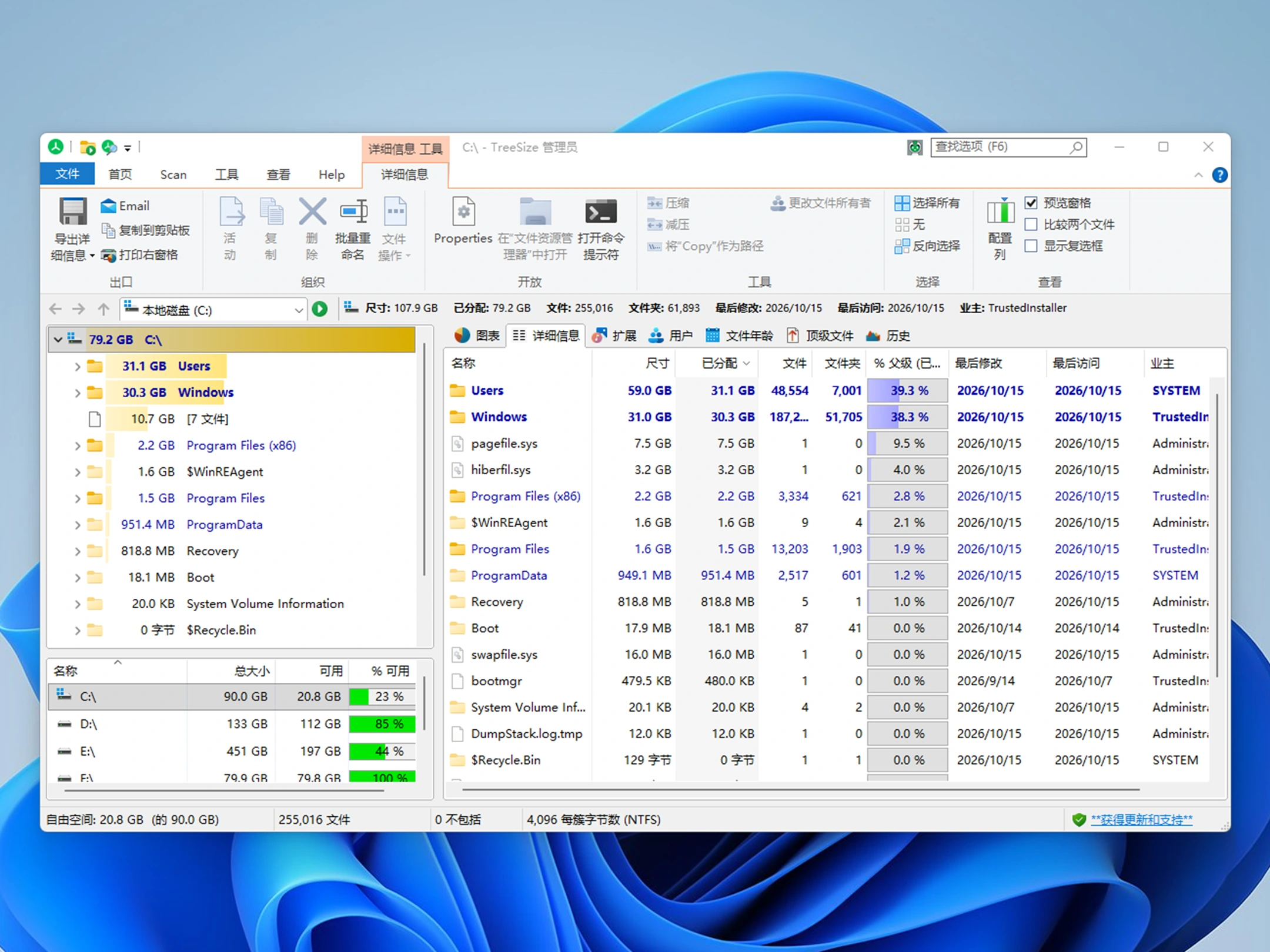Enable Compare two files (比较两个文件) checkbox
Viewport: 1270px width, 952px height.
pyautogui.click(x=1031, y=224)
